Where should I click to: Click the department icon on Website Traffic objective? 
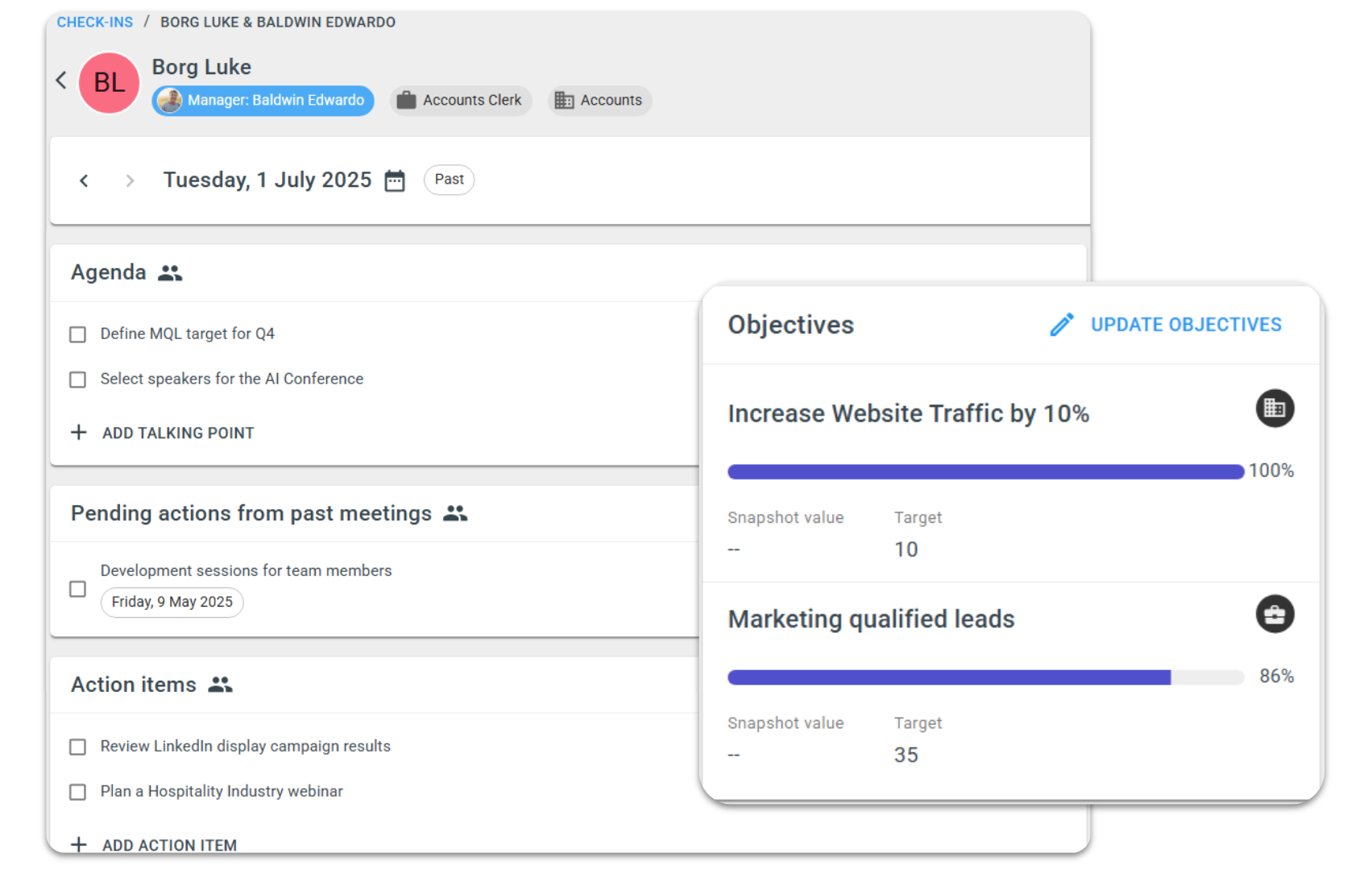[x=1274, y=408]
